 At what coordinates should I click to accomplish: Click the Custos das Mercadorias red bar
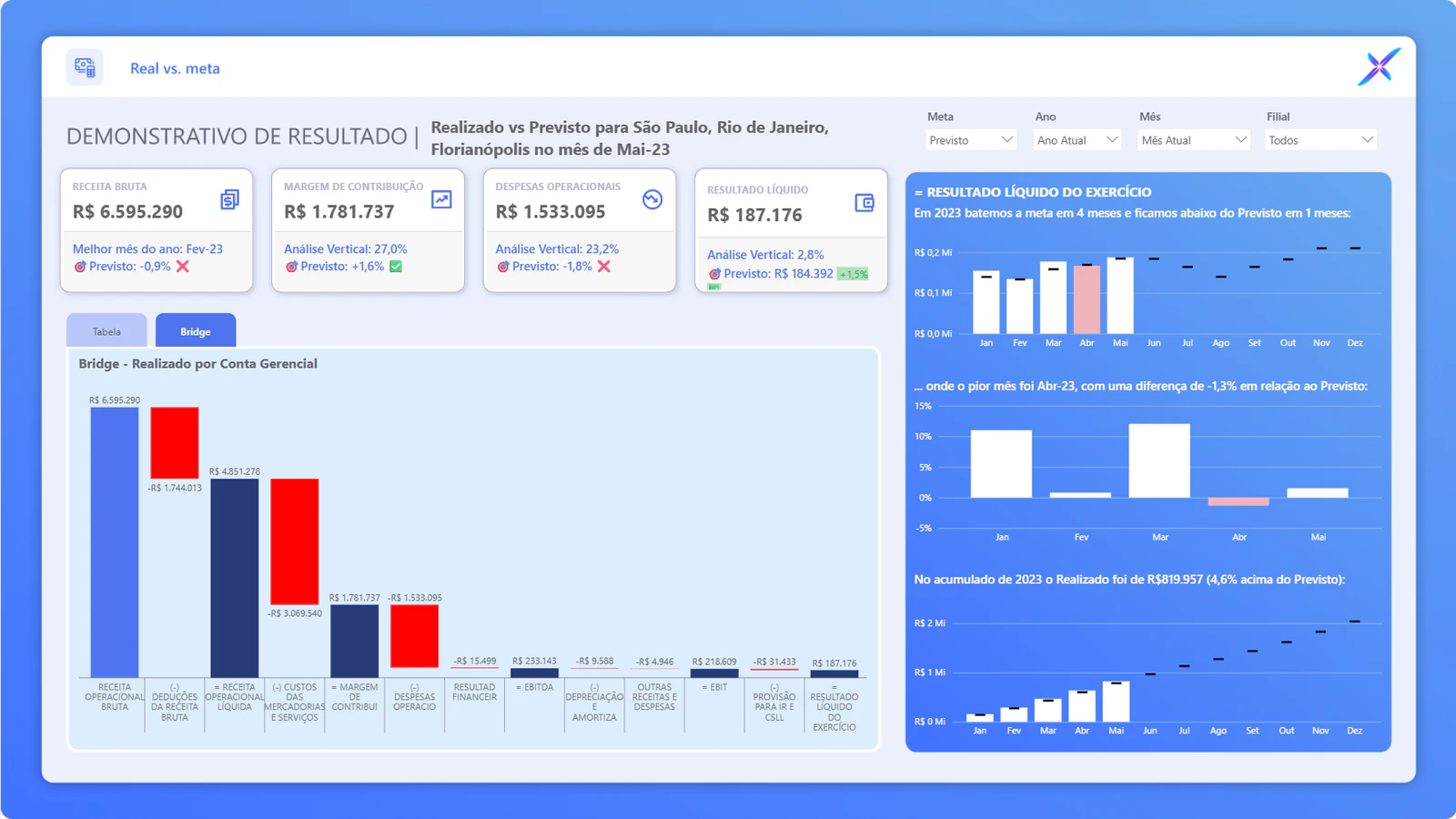tap(295, 541)
